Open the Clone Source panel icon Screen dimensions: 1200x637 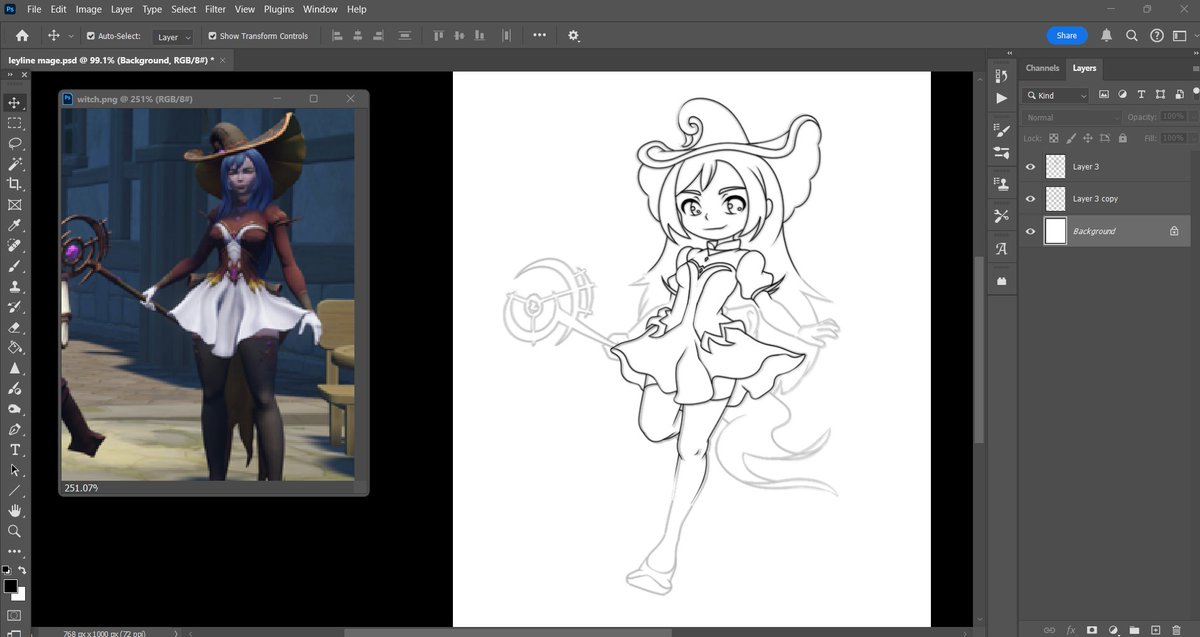(1001, 184)
